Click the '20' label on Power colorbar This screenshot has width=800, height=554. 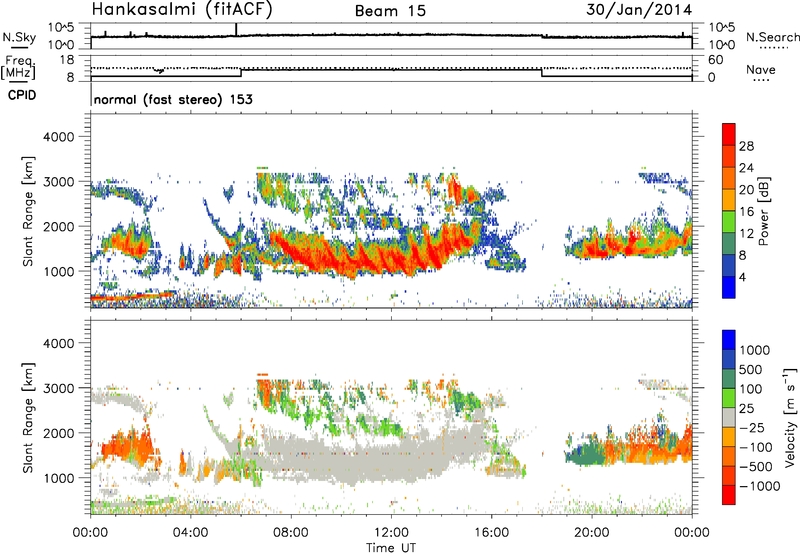[x=746, y=190]
